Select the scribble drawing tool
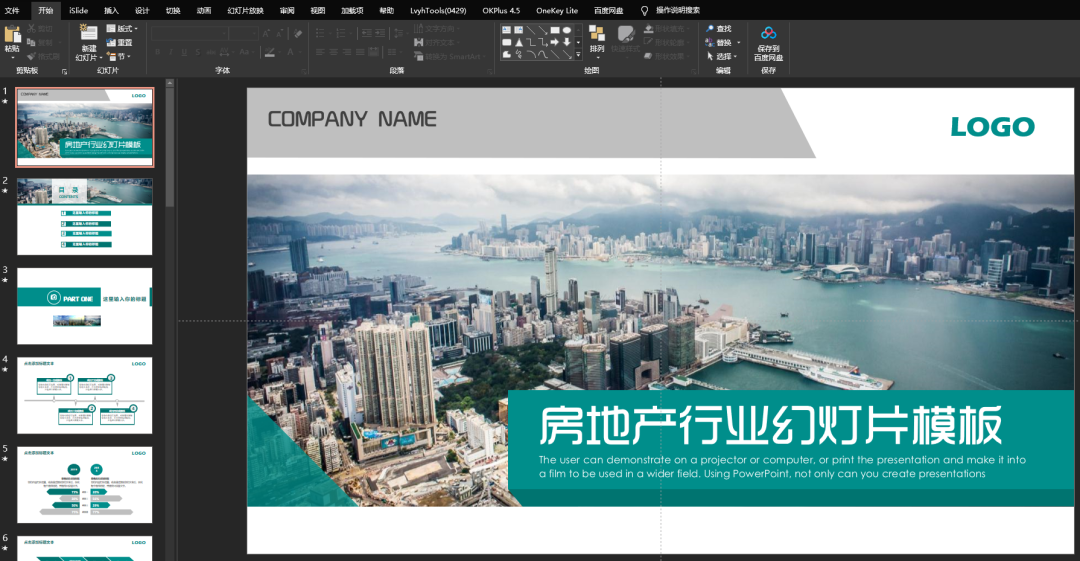This screenshot has height=561, width=1080. click(x=519, y=54)
